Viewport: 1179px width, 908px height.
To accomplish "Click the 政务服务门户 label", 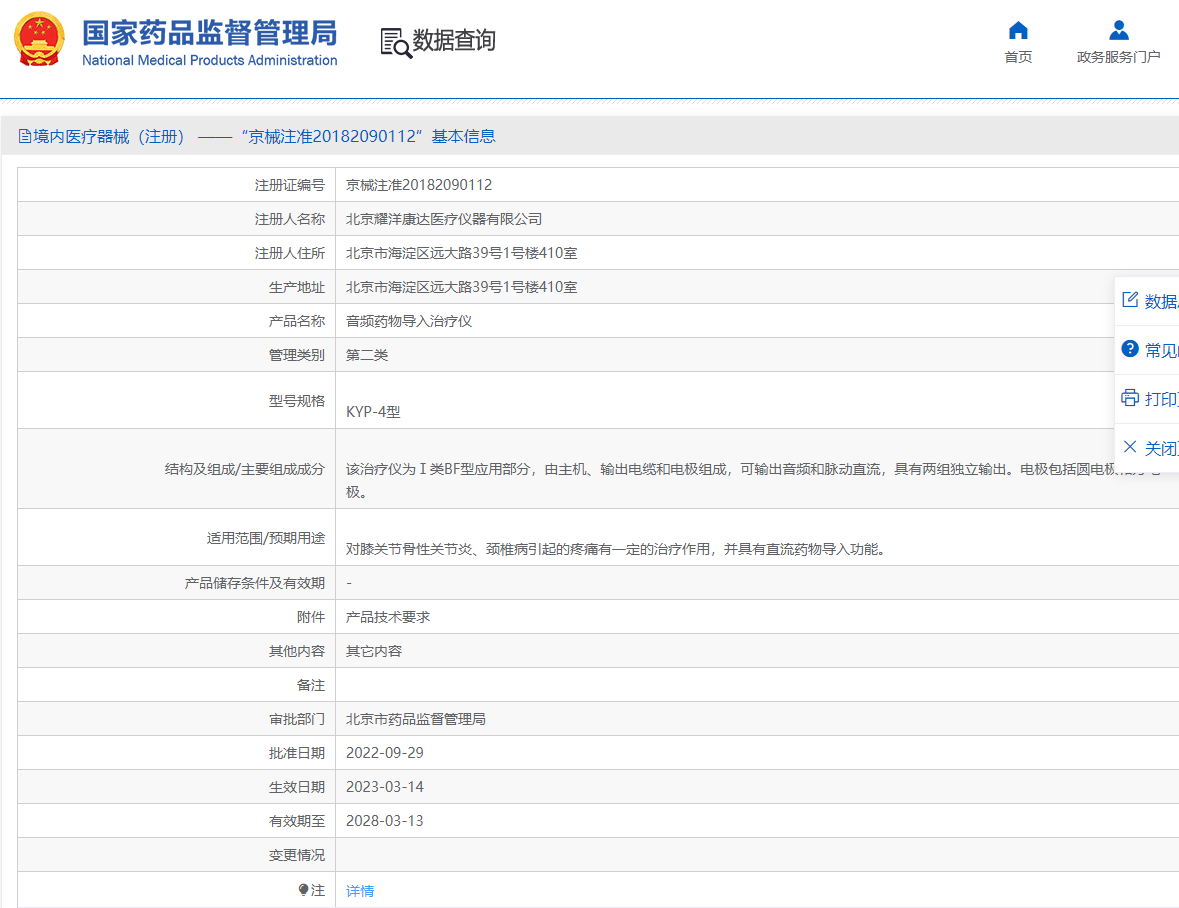I will 1119,57.
